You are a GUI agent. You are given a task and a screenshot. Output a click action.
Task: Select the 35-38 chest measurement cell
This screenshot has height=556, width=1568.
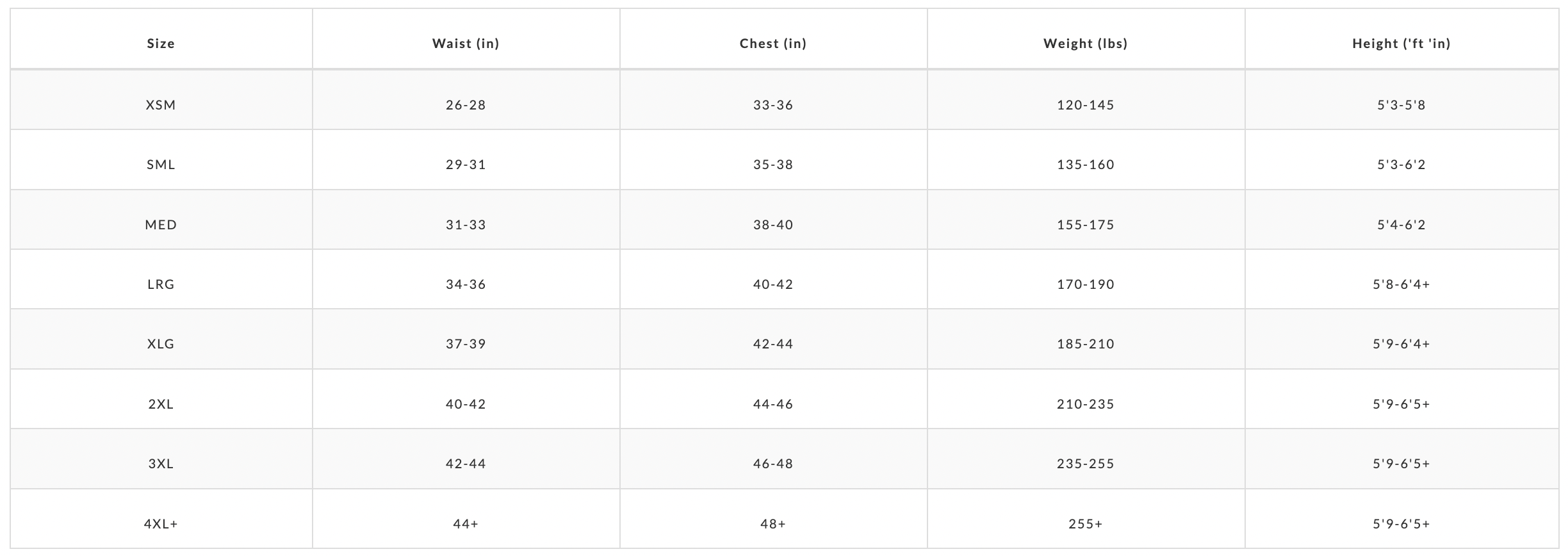(x=773, y=165)
